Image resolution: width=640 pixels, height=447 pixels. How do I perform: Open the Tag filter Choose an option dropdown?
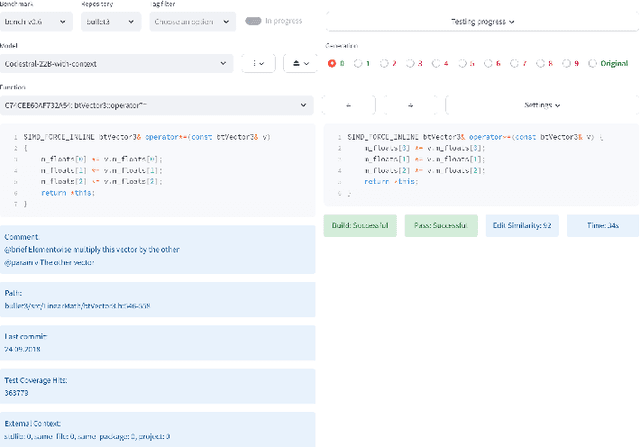point(193,21)
